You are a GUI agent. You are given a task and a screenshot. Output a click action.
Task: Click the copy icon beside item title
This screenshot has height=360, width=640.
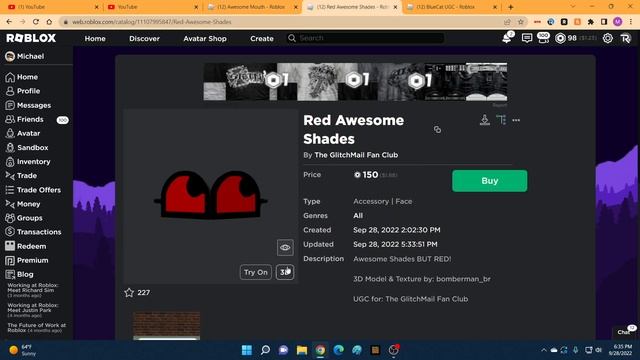(437, 129)
